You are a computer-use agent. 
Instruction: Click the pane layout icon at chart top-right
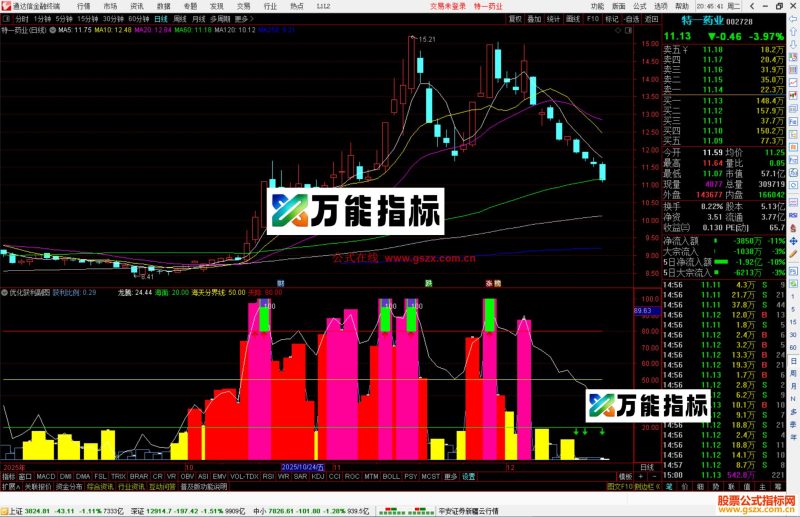coord(628,30)
